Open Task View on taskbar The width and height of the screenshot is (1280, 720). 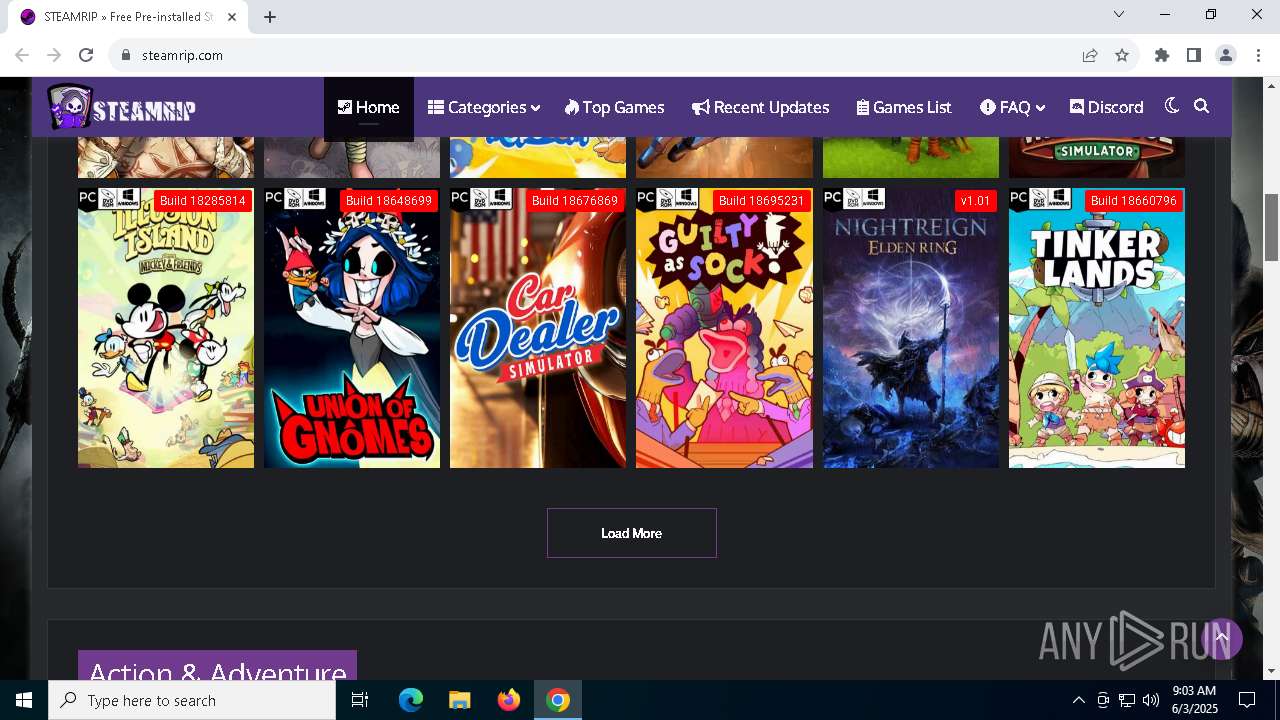coord(360,700)
